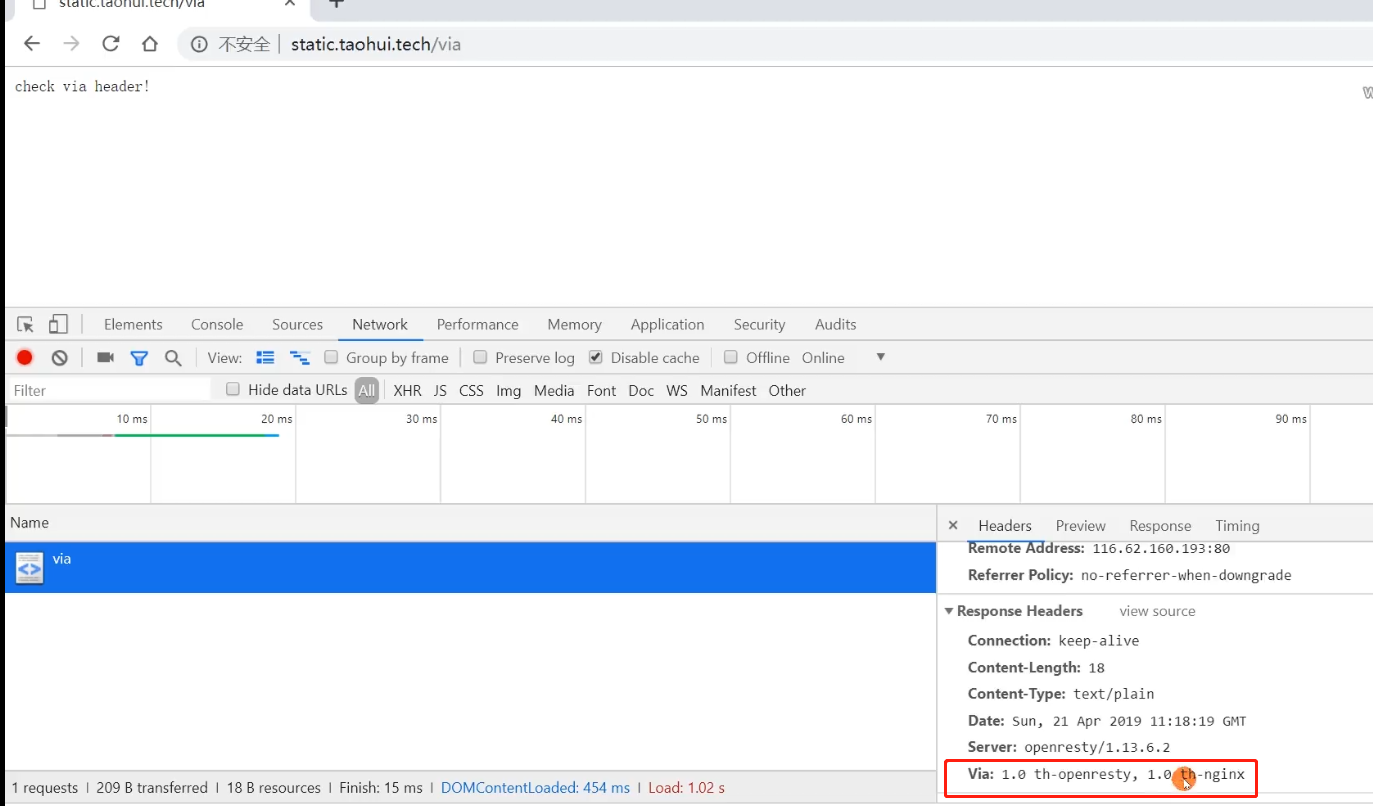Click the capture screenshots camera icon

(x=105, y=357)
